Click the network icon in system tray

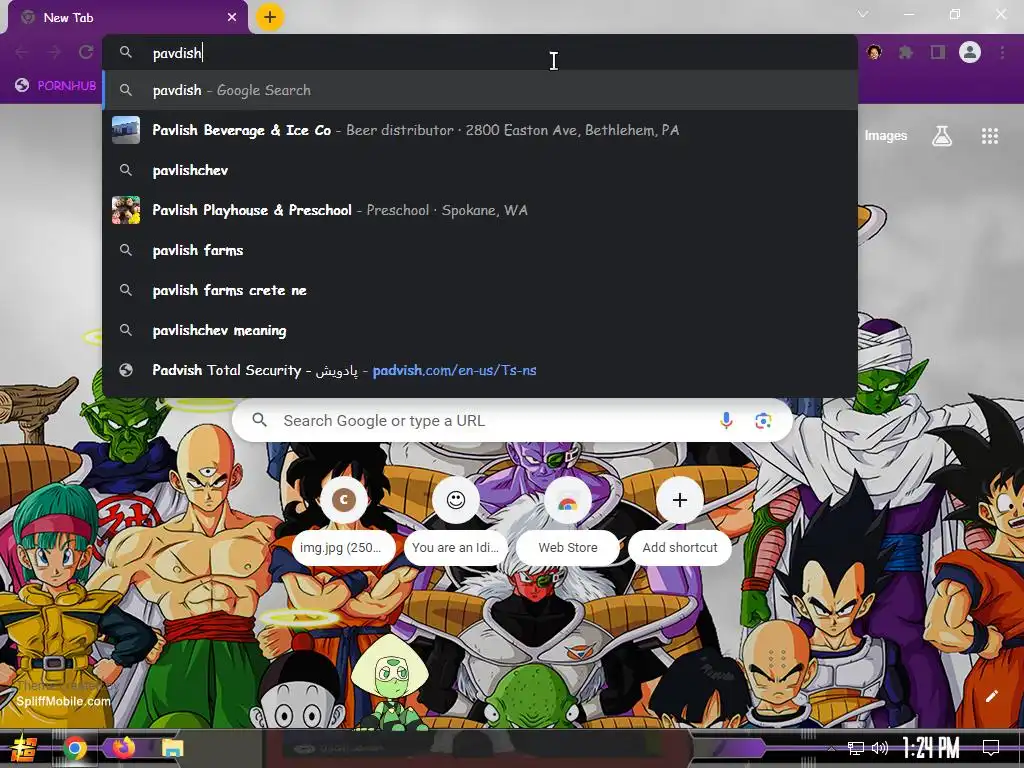click(x=856, y=748)
